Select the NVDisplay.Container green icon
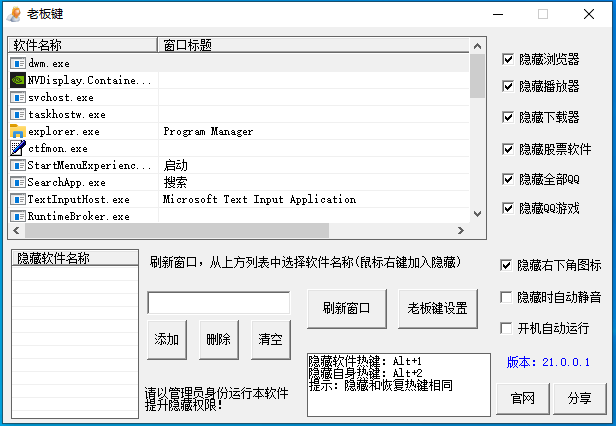The width and height of the screenshot is (616, 426). (x=18, y=80)
